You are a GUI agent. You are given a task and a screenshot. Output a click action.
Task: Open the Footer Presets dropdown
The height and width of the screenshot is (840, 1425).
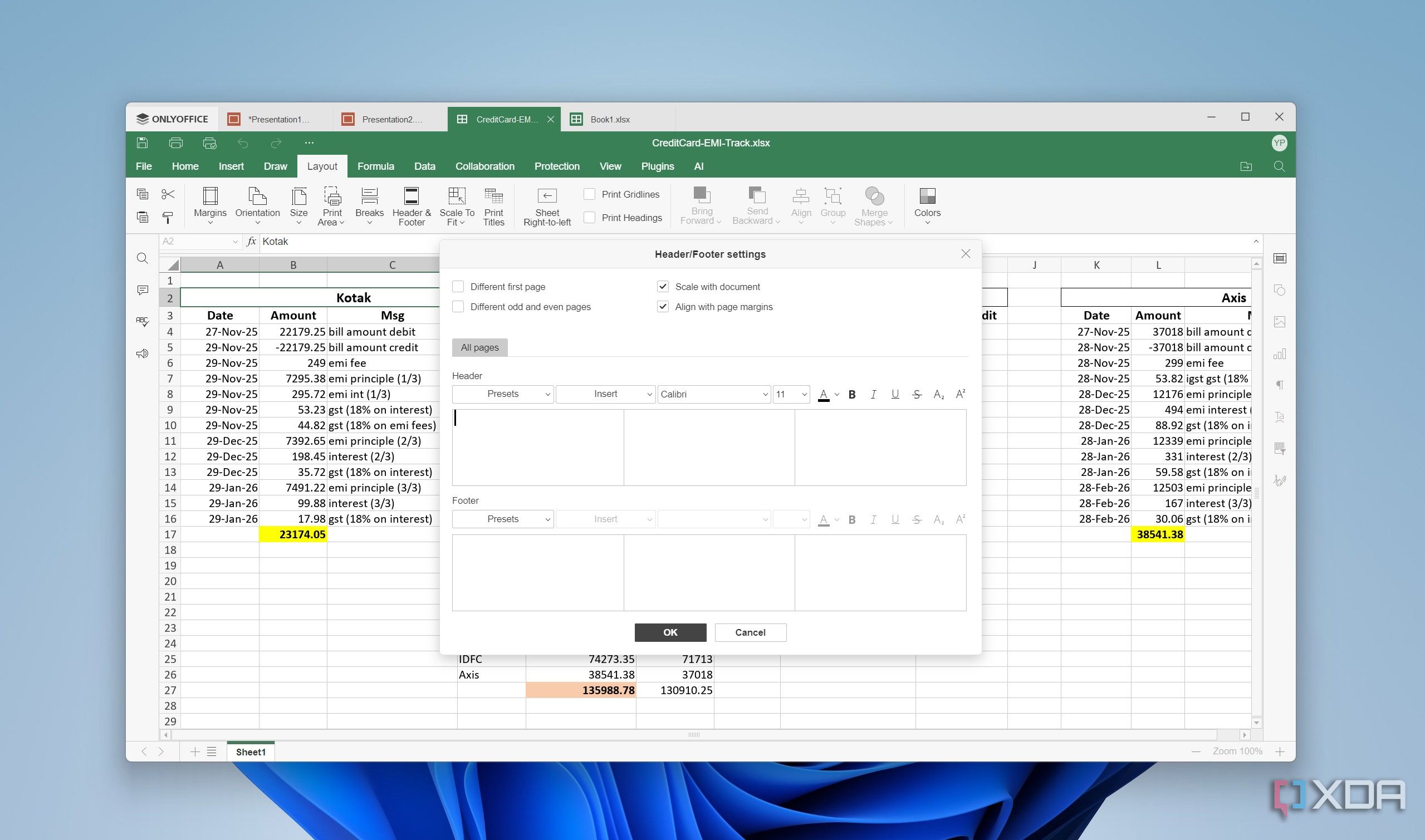503,519
